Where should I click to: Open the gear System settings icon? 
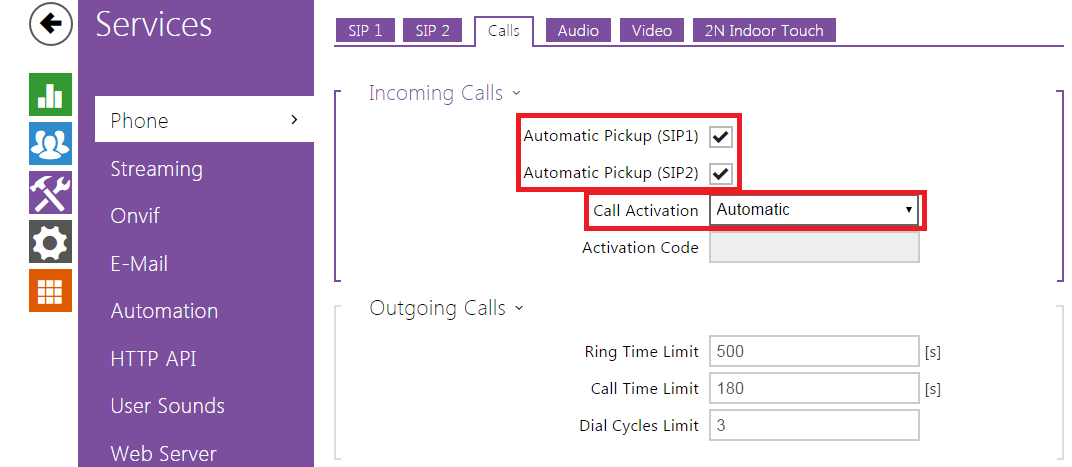coord(50,241)
